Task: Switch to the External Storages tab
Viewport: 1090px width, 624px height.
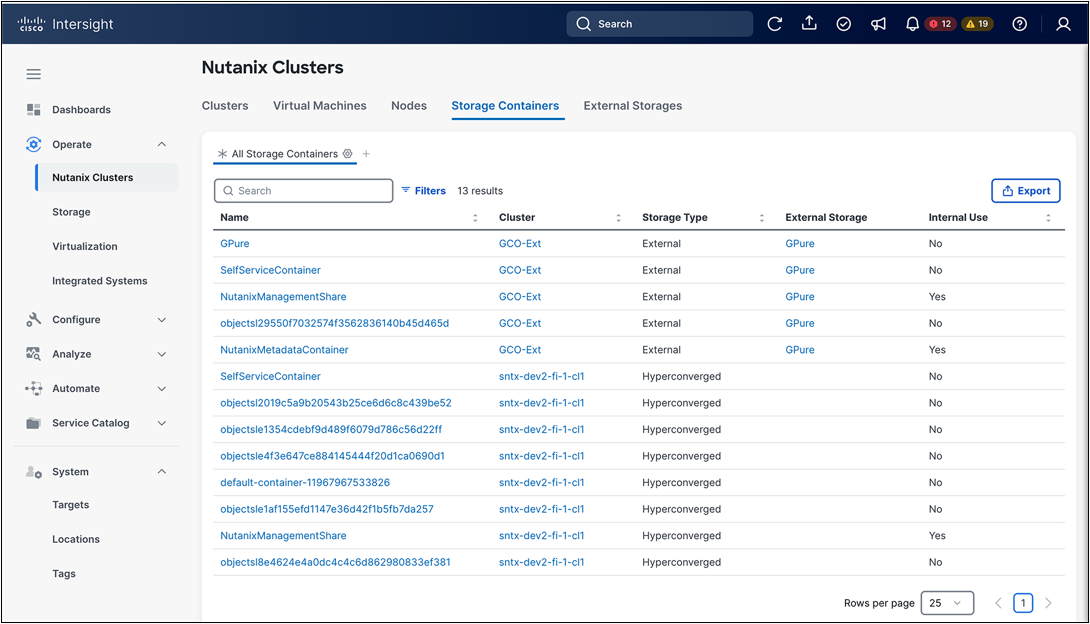Action: tap(633, 106)
